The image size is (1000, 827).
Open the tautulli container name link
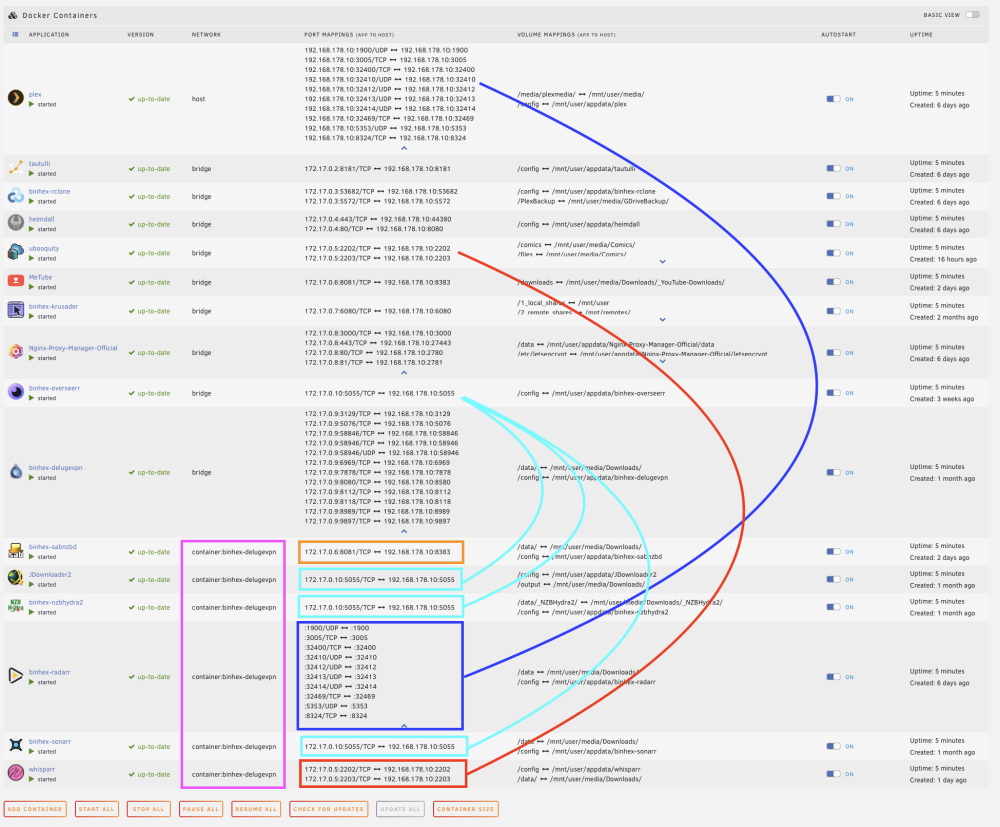click(39, 164)
